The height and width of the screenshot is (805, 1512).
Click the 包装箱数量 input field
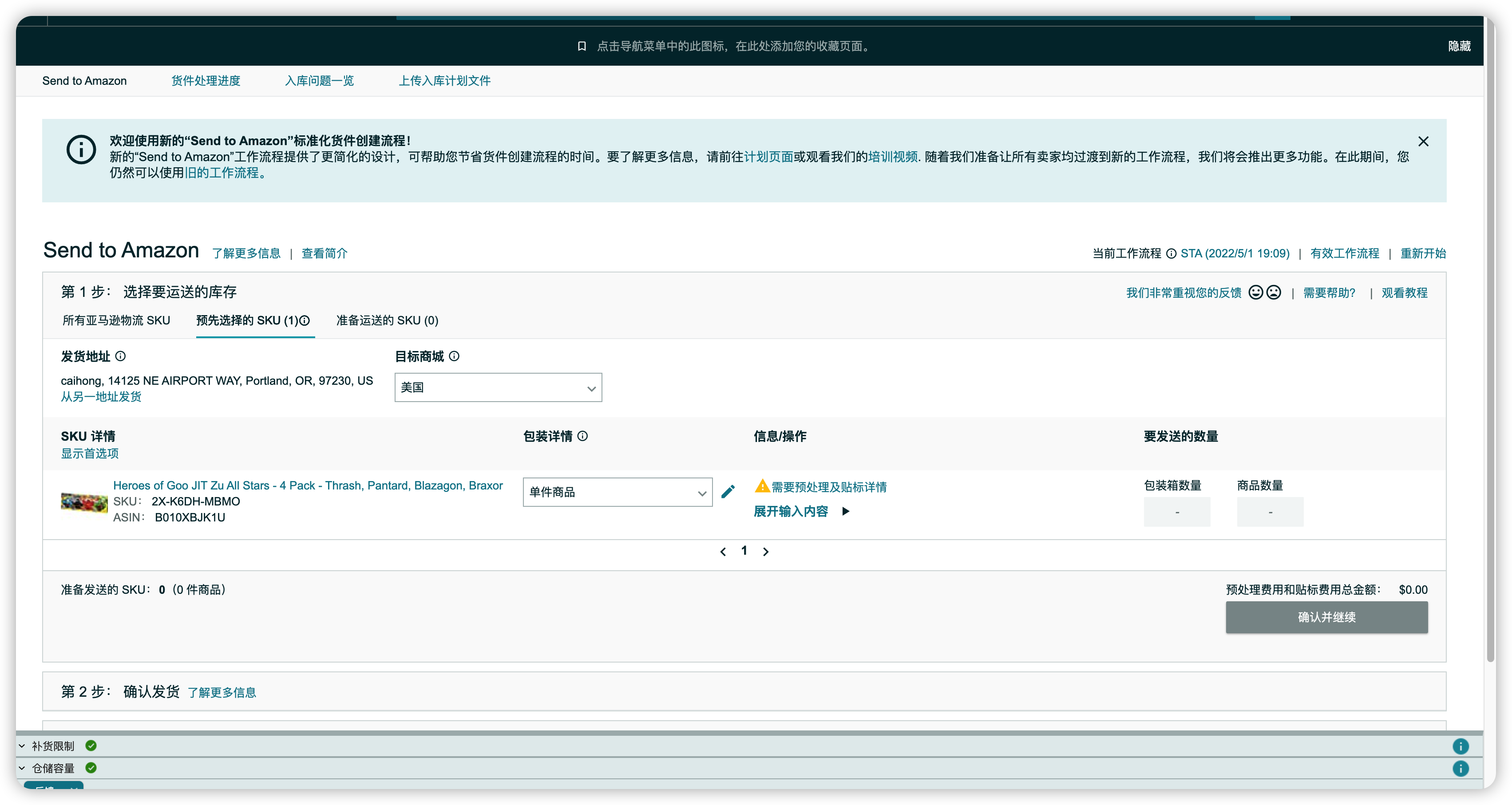[1177, 512]
